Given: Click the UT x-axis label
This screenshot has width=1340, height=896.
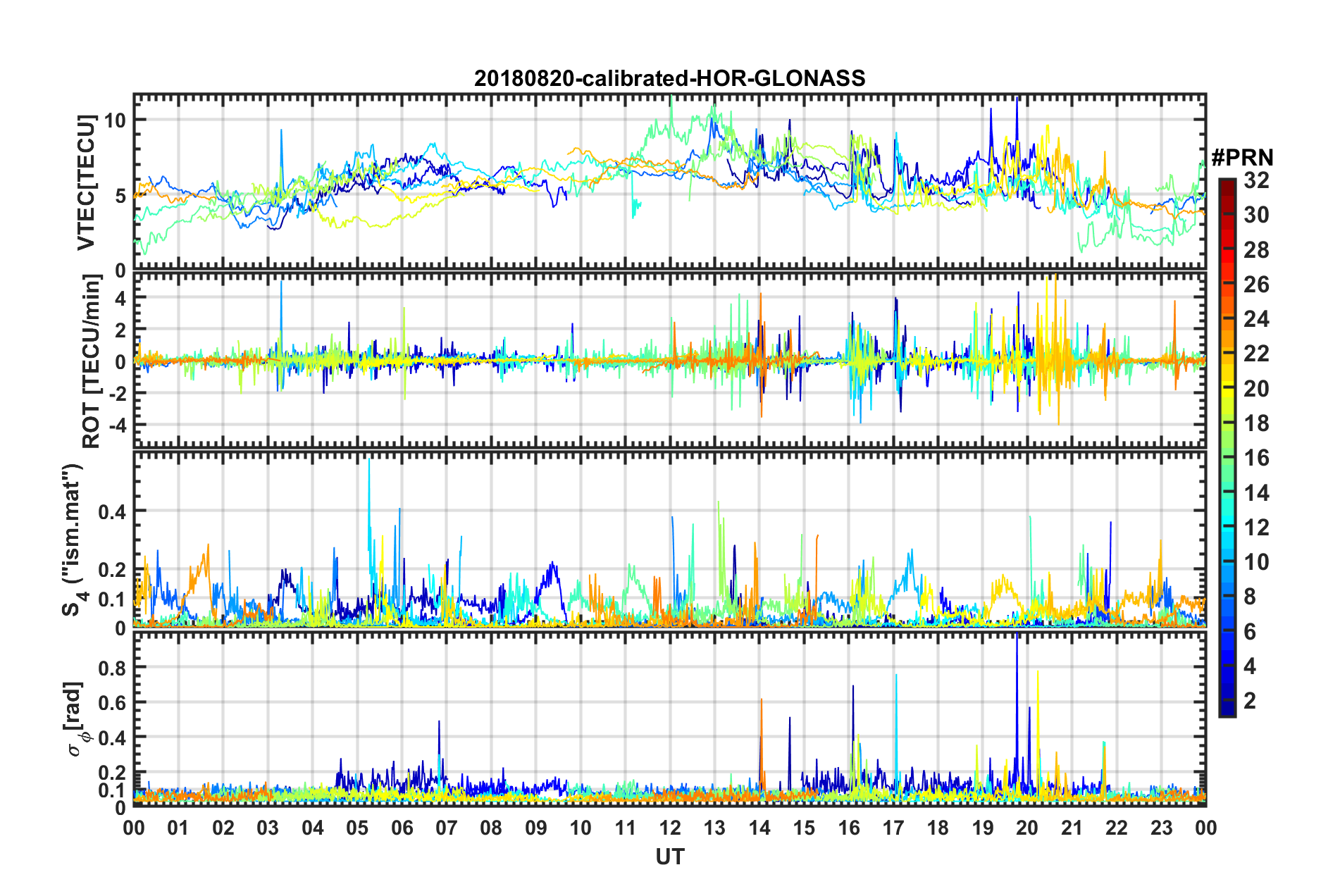Looking at the screenshot, I should click(669, 857).
